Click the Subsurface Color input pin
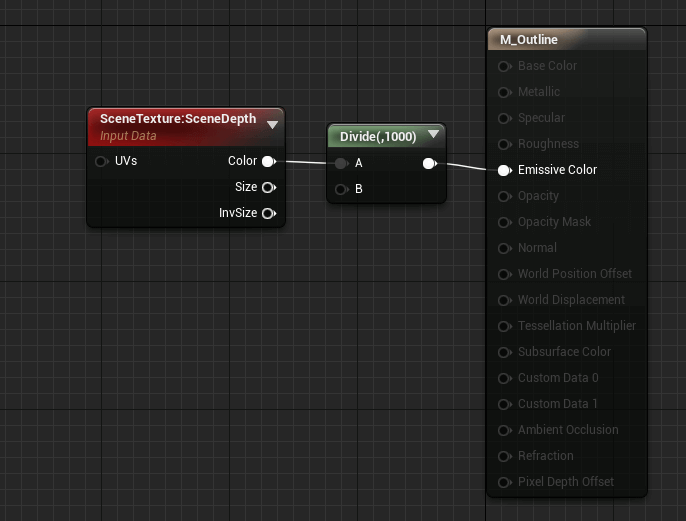Image resolution: width=686 pixels, height=521 pixels. tap(504, 352)
